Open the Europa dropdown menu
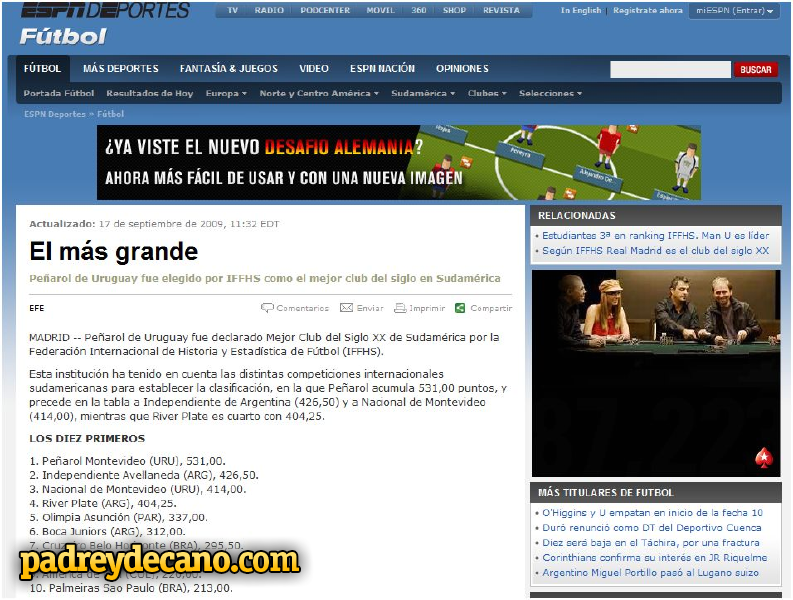 tap(226, 93)
